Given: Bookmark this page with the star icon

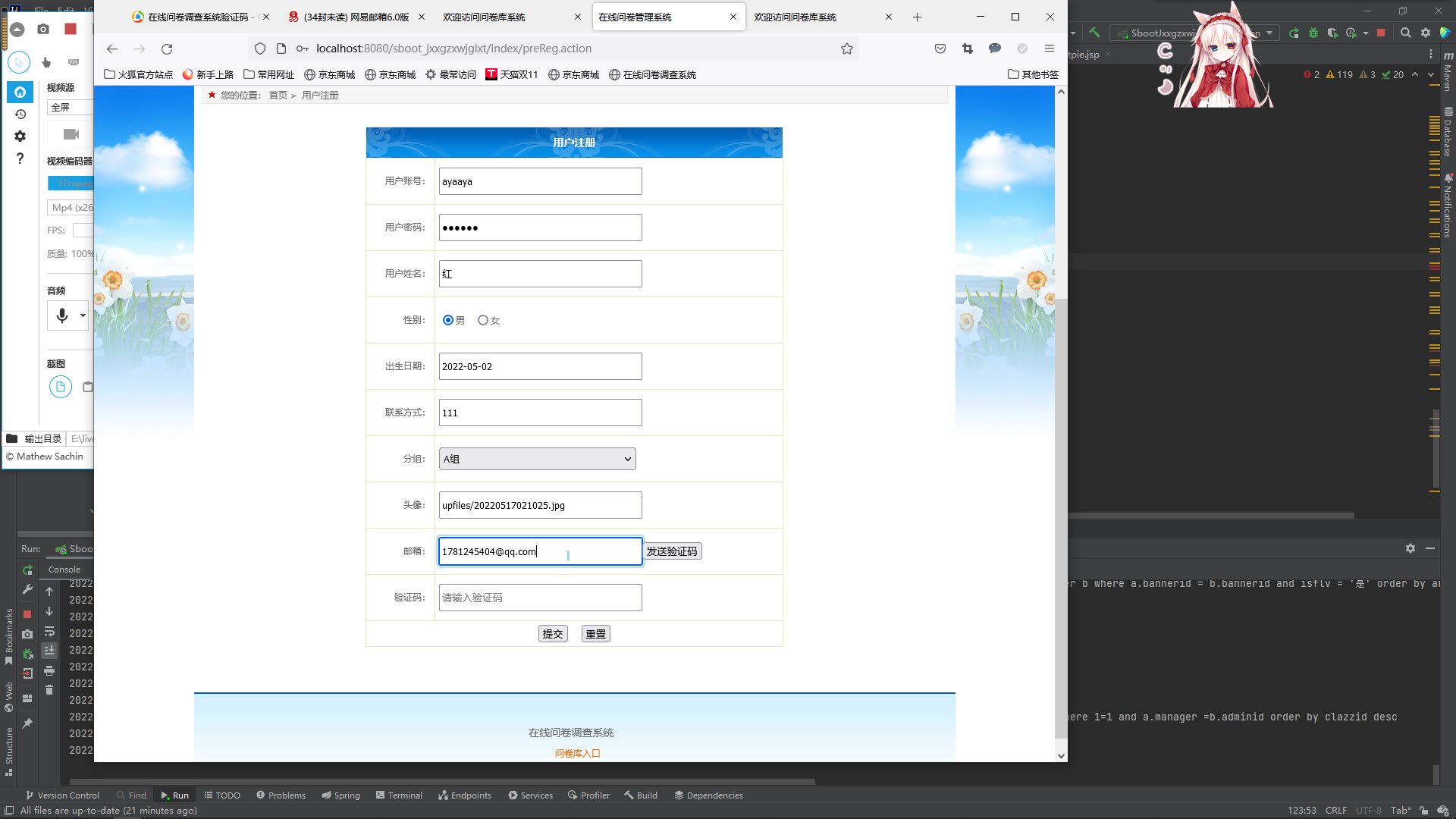Looking at the screenshot, I should (x=847, y=49).
